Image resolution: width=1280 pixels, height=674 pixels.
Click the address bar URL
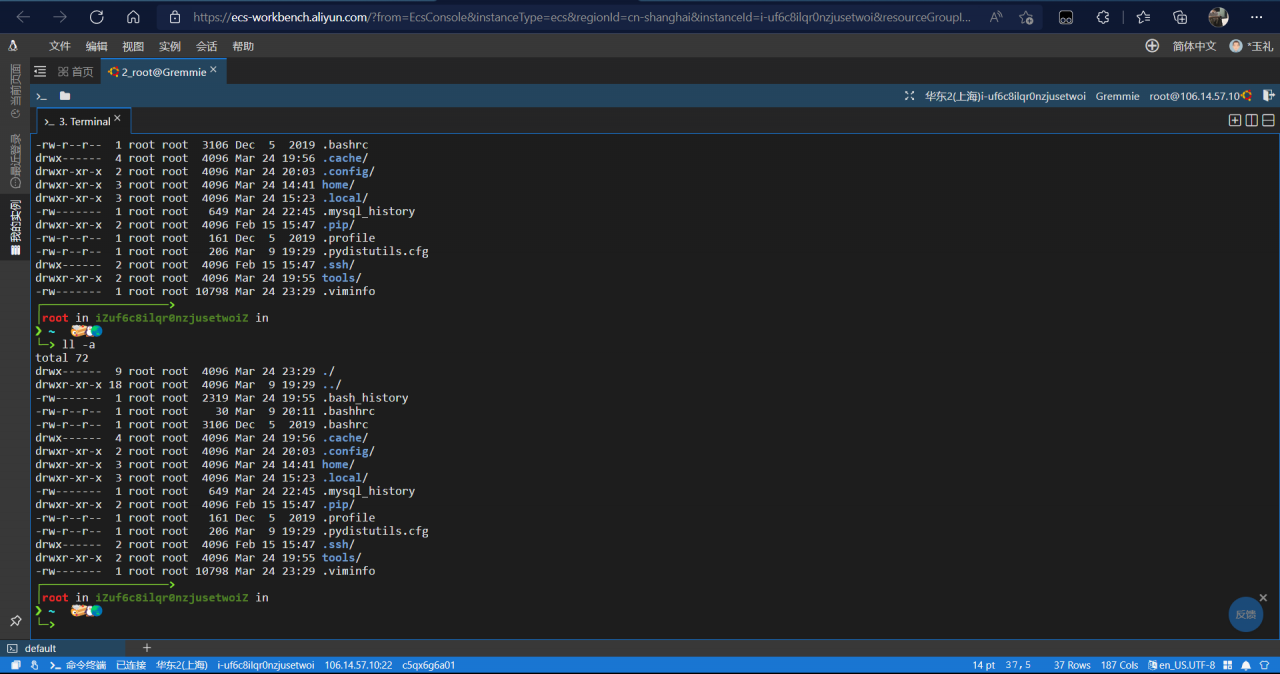(581, 17)
